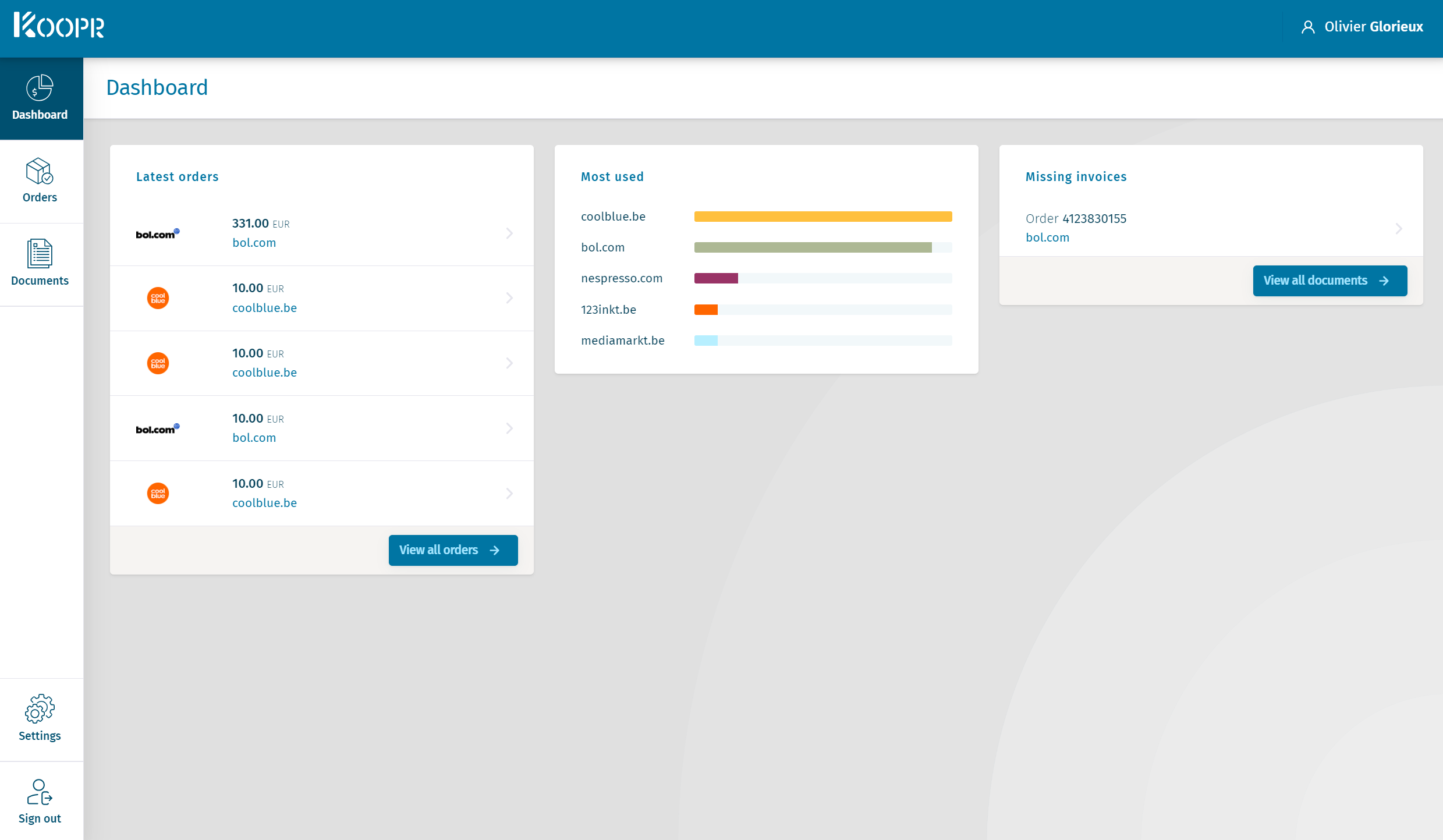The width and height of the screenshot is (1443, 840).
Task: Click the Koopr logo
Action: click(59, 26)
